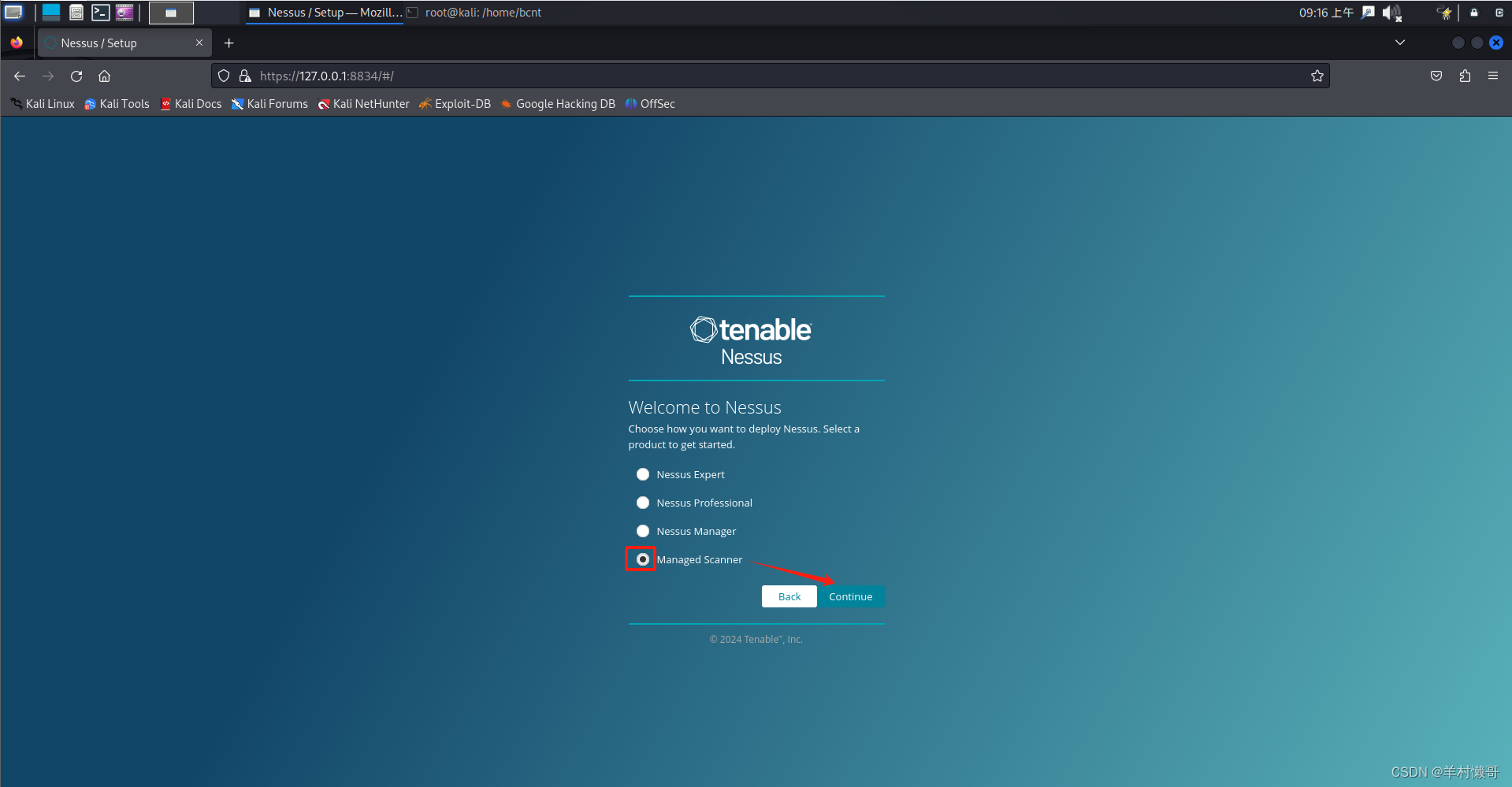Close the Firefox window
Screen dimensions: 1512x787
[x=1496, y=43]
